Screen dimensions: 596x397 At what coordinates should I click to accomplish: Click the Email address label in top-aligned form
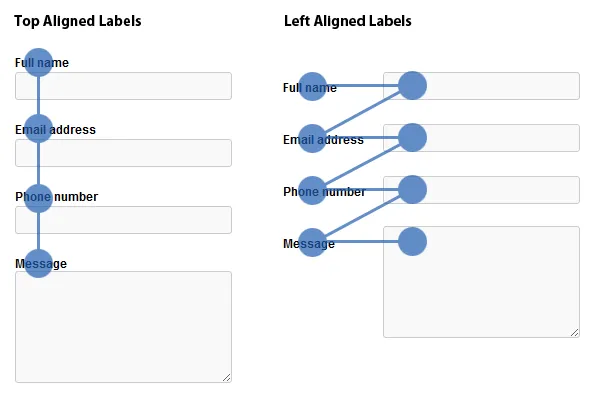[x=55, y=130]
